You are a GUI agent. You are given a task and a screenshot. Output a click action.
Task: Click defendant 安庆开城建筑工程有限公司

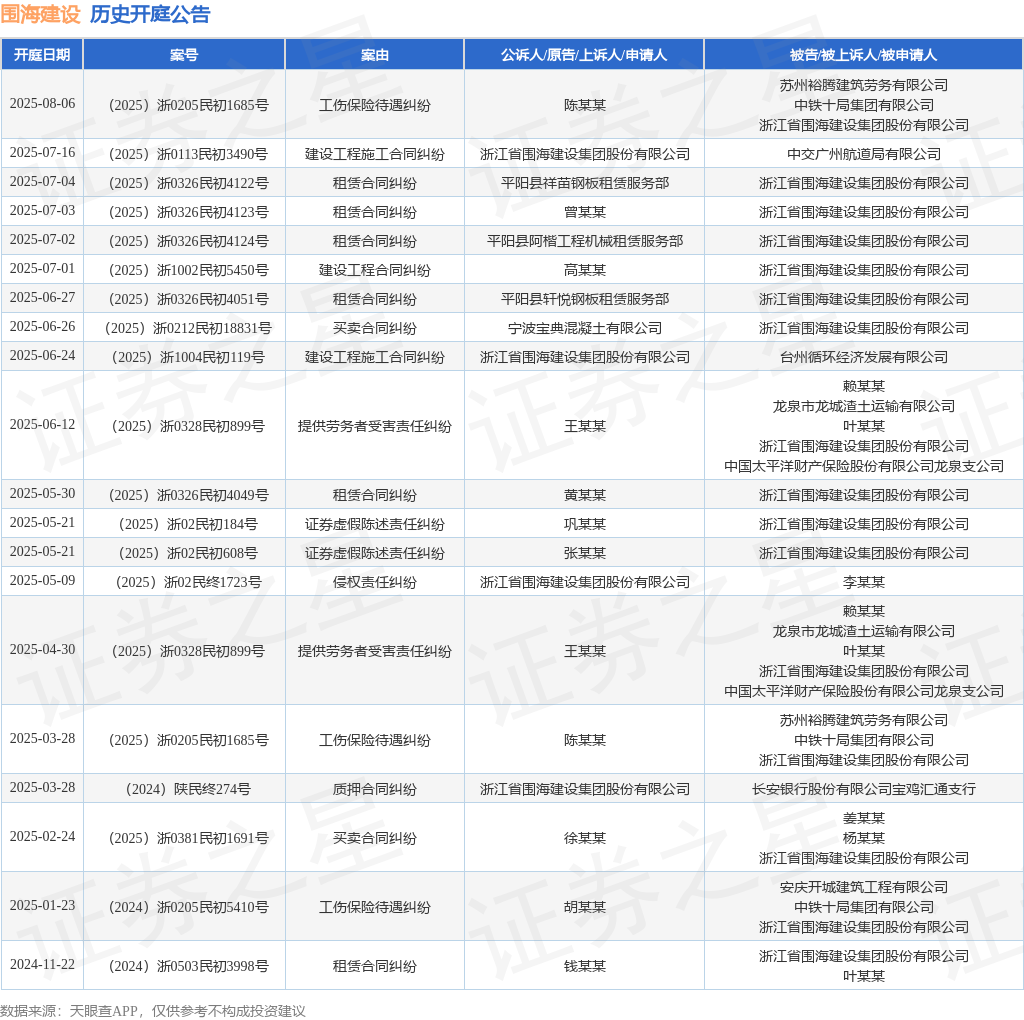tap(863, 887)
